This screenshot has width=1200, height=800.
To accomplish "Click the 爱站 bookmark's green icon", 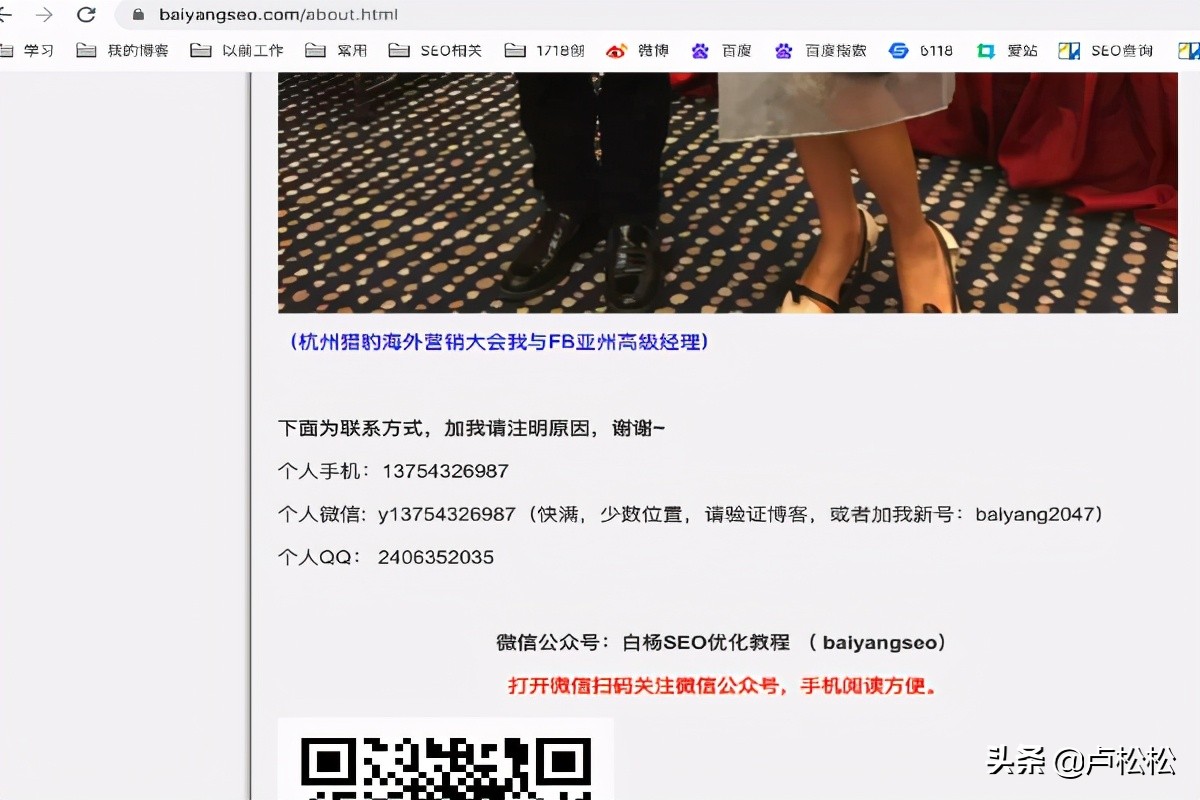I will 984,49.
